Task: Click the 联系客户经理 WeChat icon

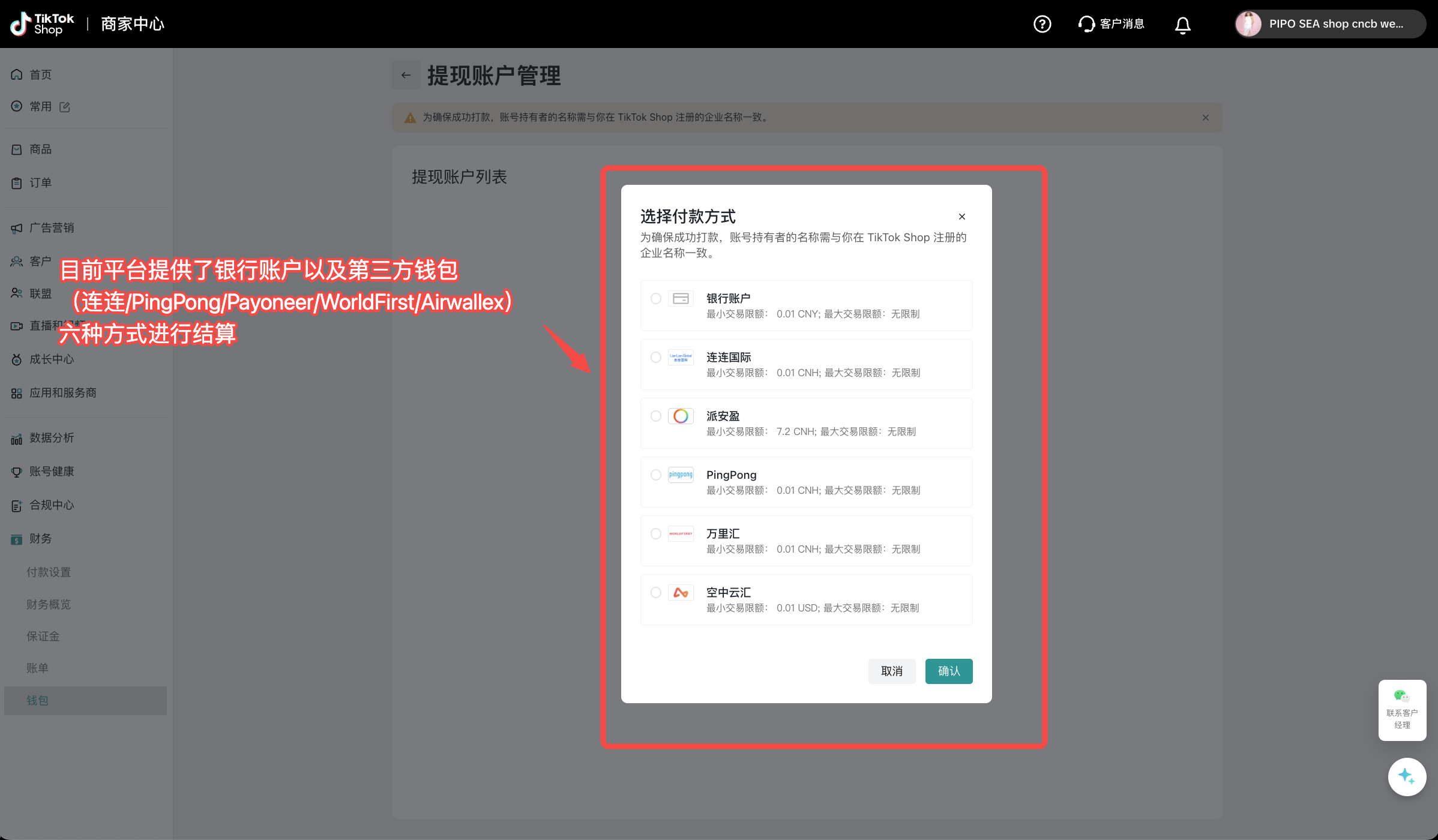Action: 1401,696
